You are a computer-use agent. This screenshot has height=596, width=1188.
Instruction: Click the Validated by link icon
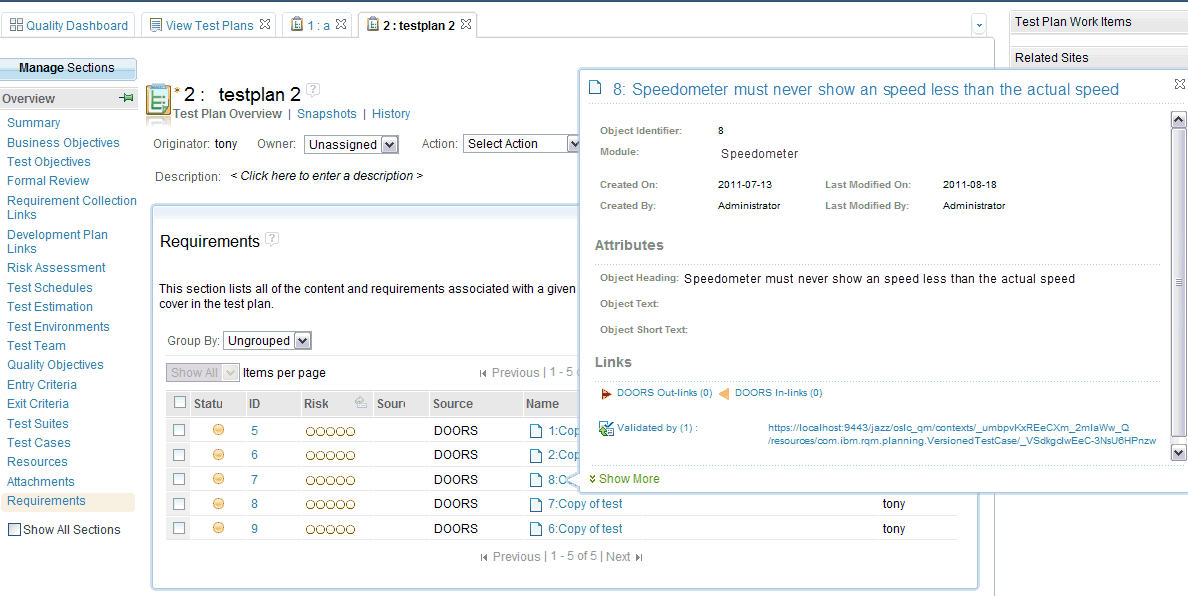[605, 427]
